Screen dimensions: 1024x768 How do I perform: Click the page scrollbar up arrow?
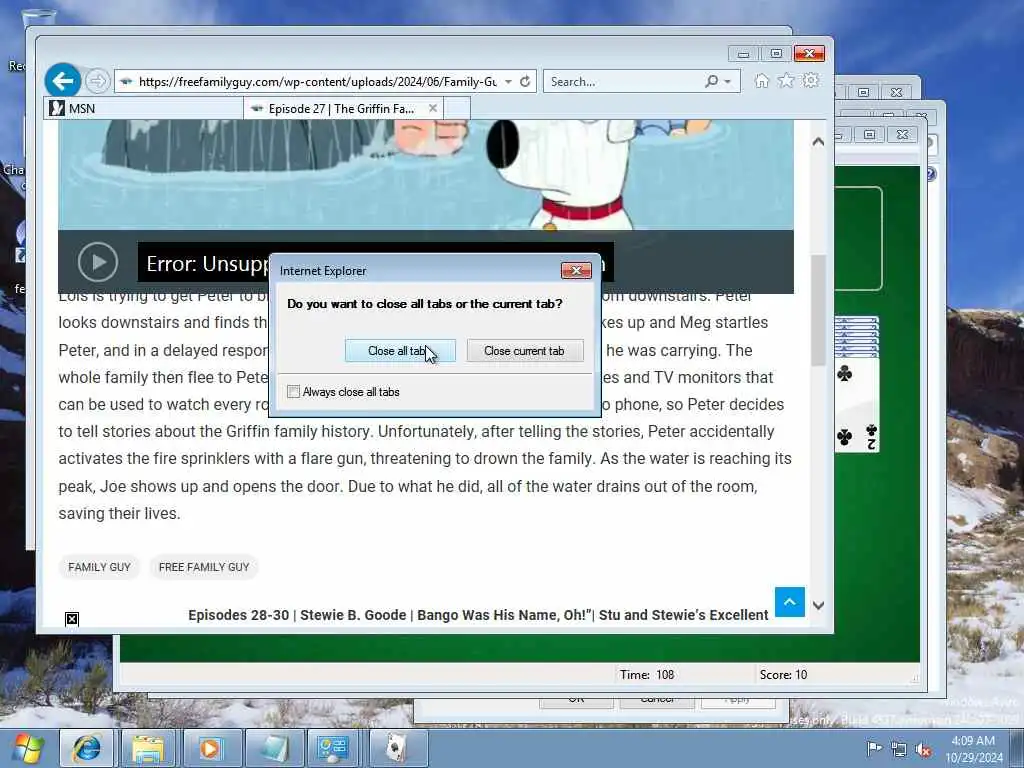[818, 142]
